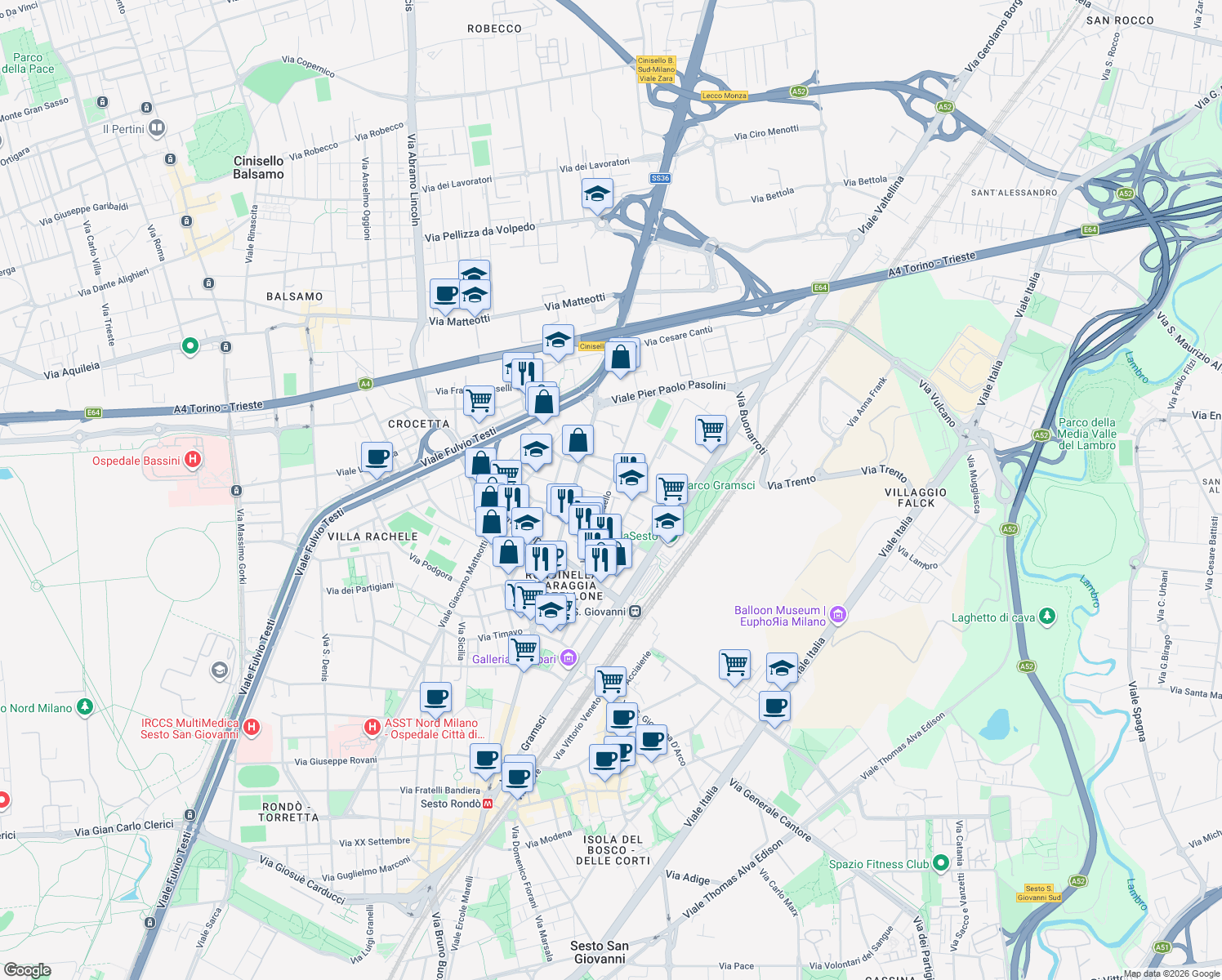Click the Spazio Fitness Club text label

(876, 863)
